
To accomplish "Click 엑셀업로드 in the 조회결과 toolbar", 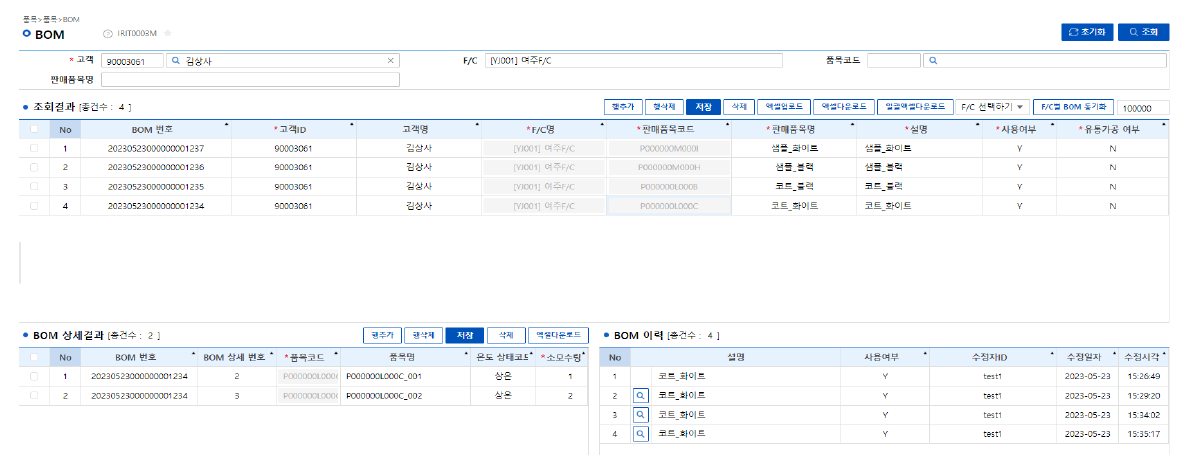I will pyautogui.click(x=783, y=107).
